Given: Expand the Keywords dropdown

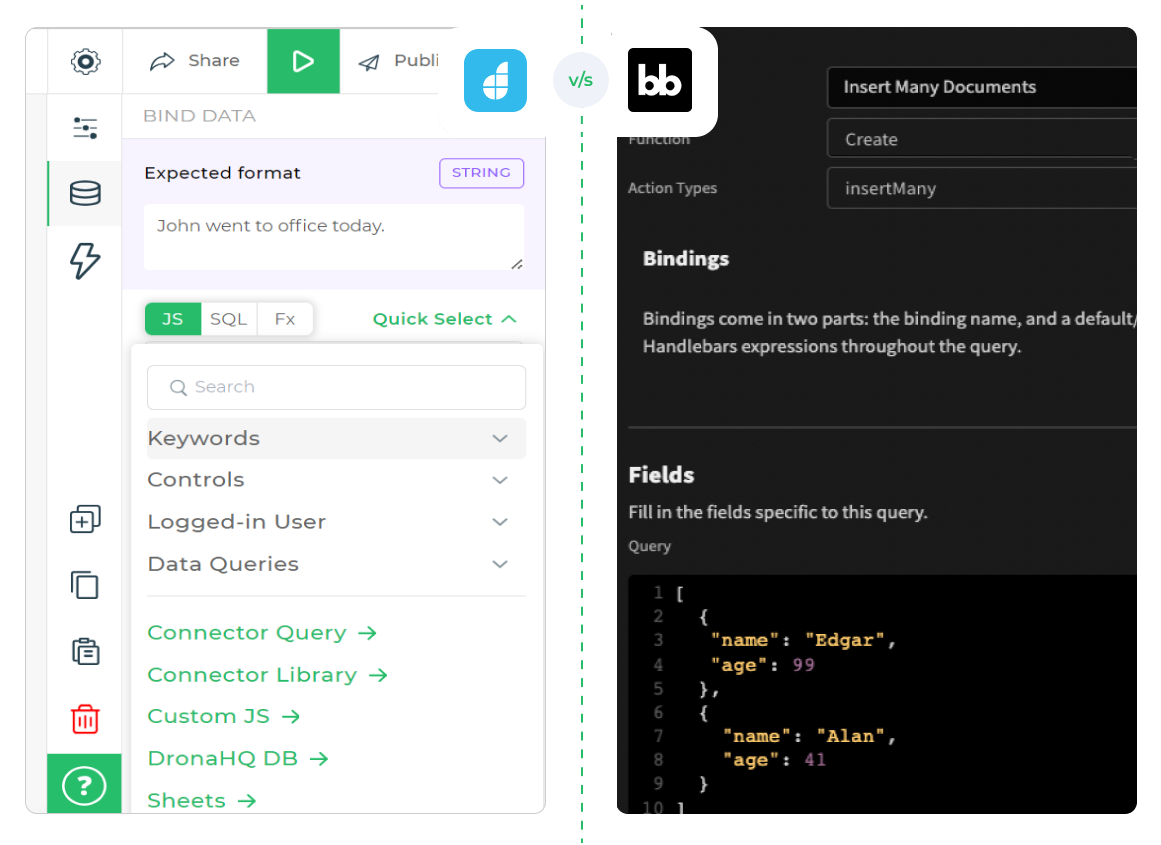Looking at the screenshot, I should click(x=499, y=438).
